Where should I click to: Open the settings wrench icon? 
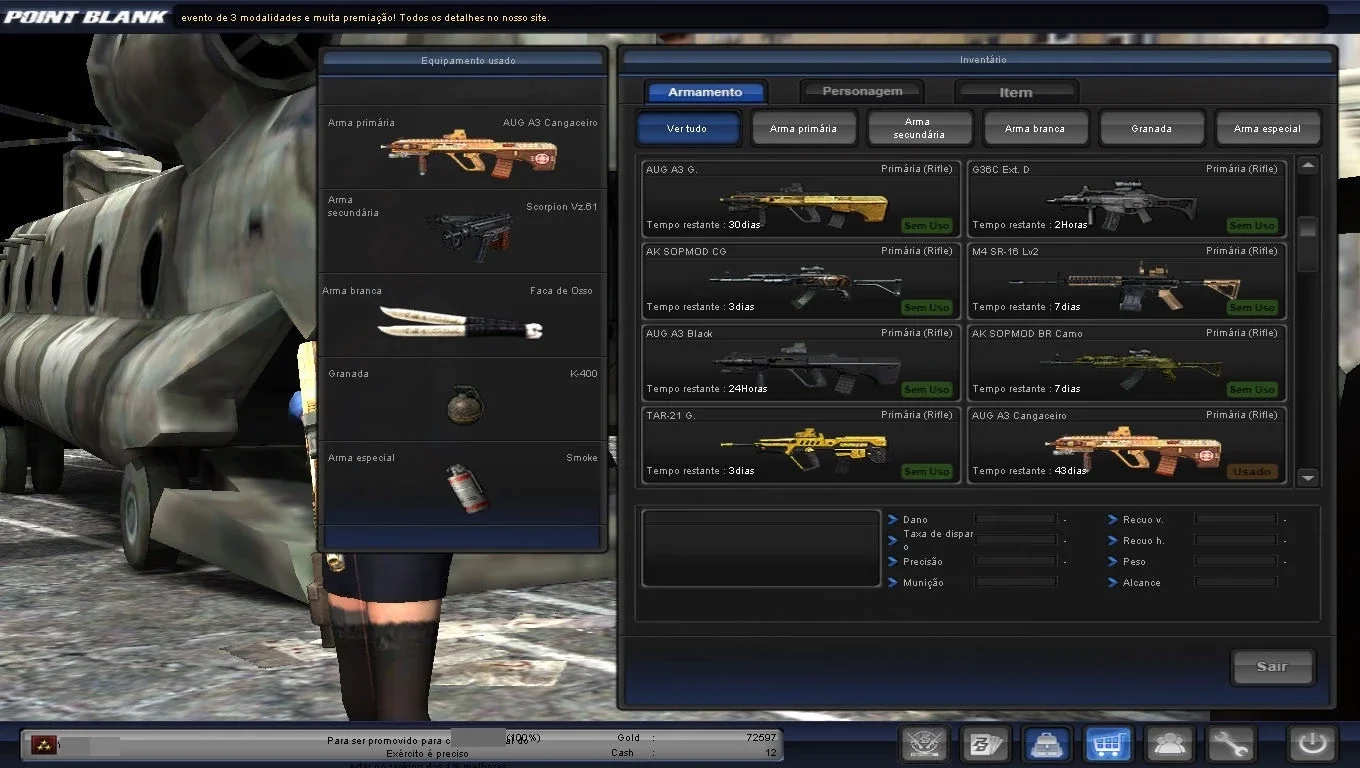point(1231,744)
